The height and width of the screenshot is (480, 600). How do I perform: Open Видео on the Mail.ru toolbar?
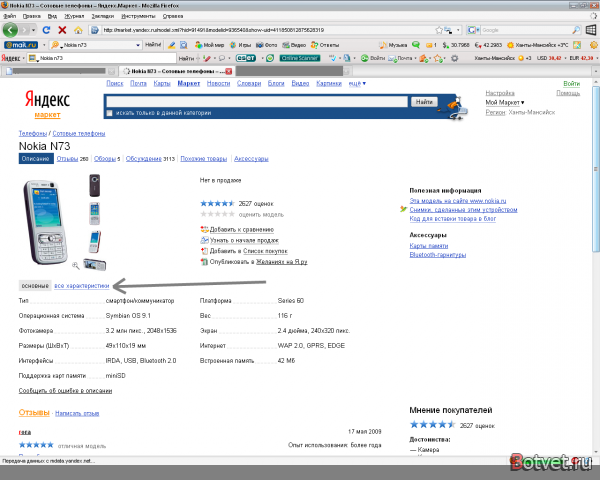(294, 45)
